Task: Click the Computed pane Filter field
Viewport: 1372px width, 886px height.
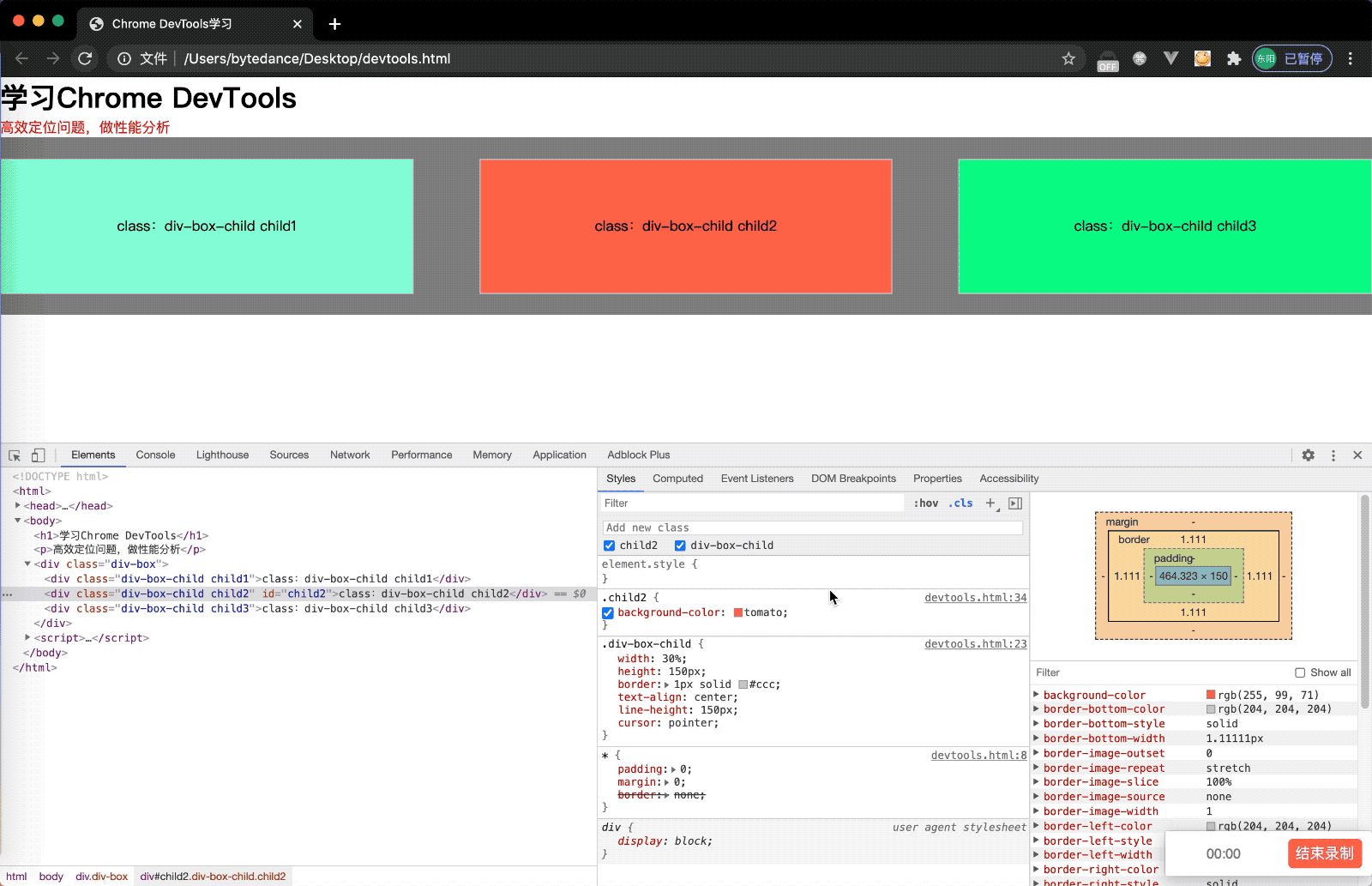Action: (x=1160, y=672)
